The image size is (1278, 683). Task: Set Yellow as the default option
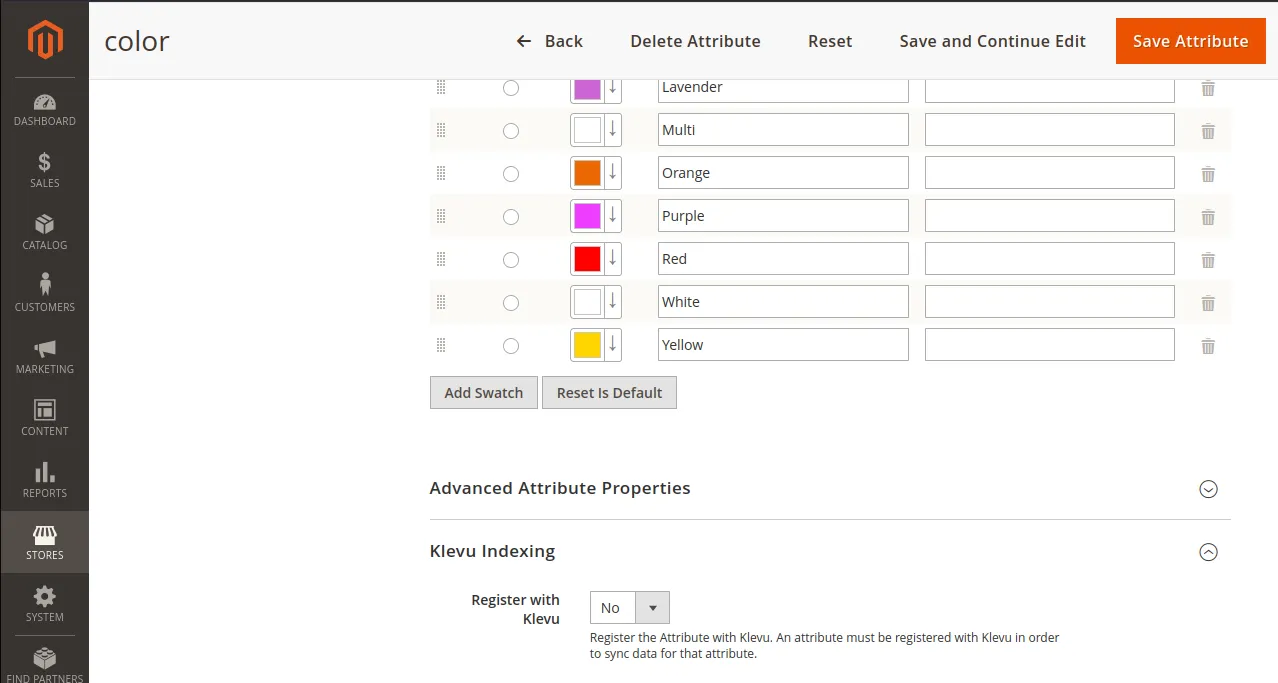(x=511, y=346)
